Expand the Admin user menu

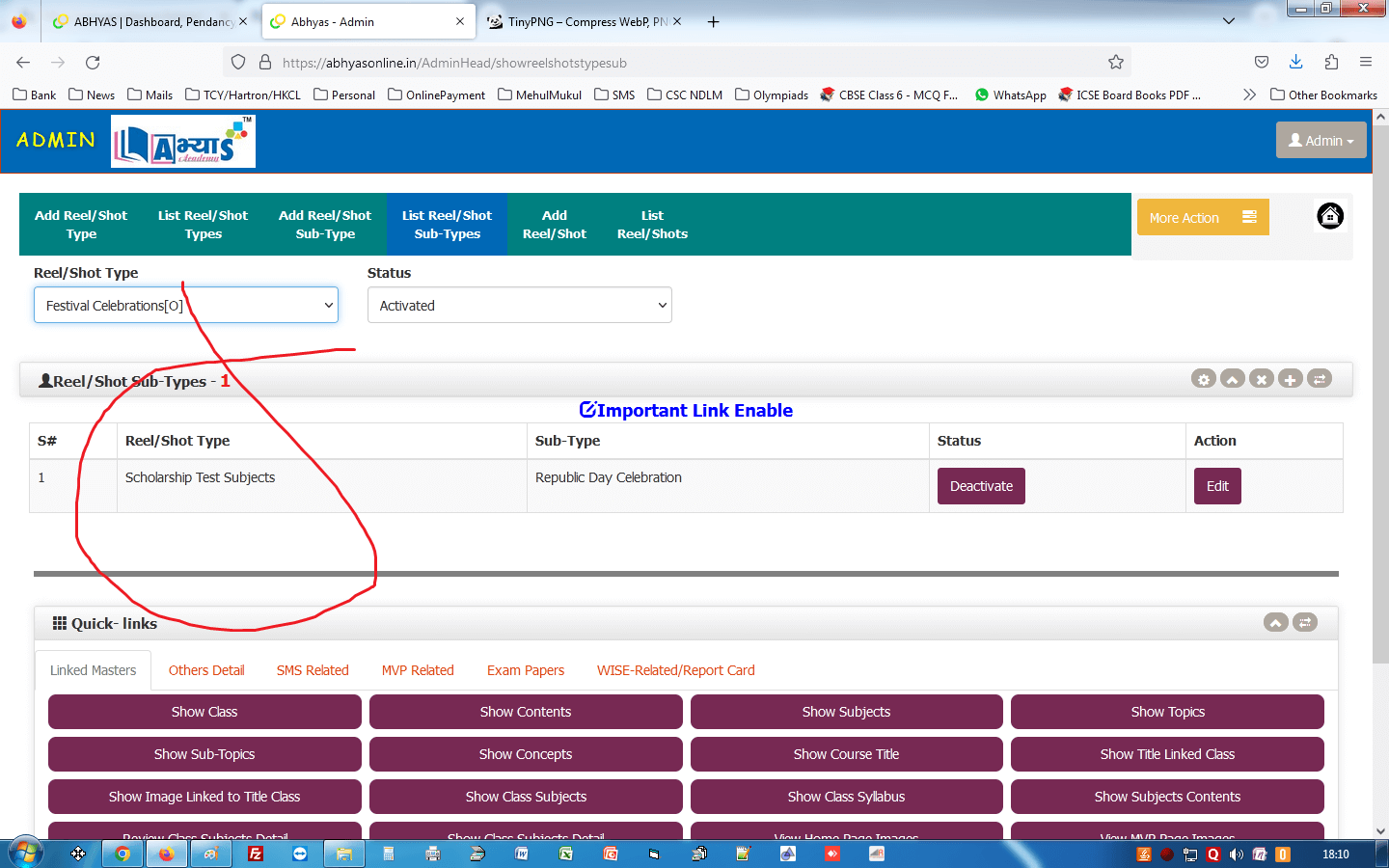pyautogui.click(x=1321, y=140)
